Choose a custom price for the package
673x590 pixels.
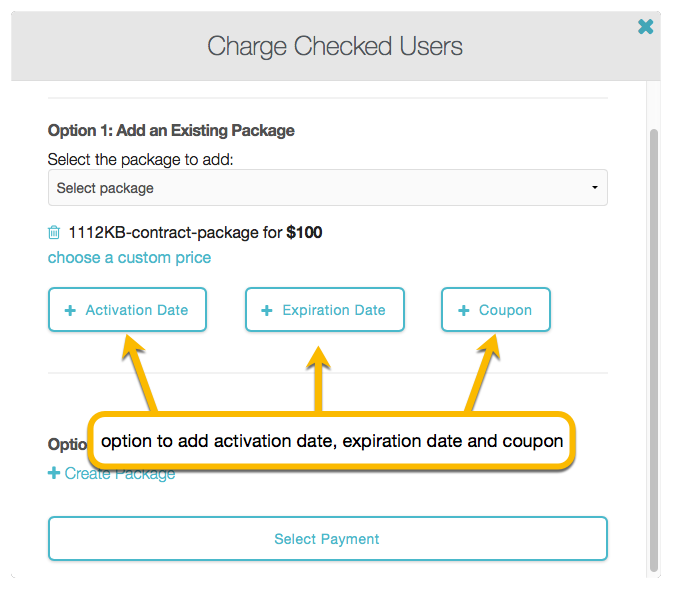(x=129, y=258)
